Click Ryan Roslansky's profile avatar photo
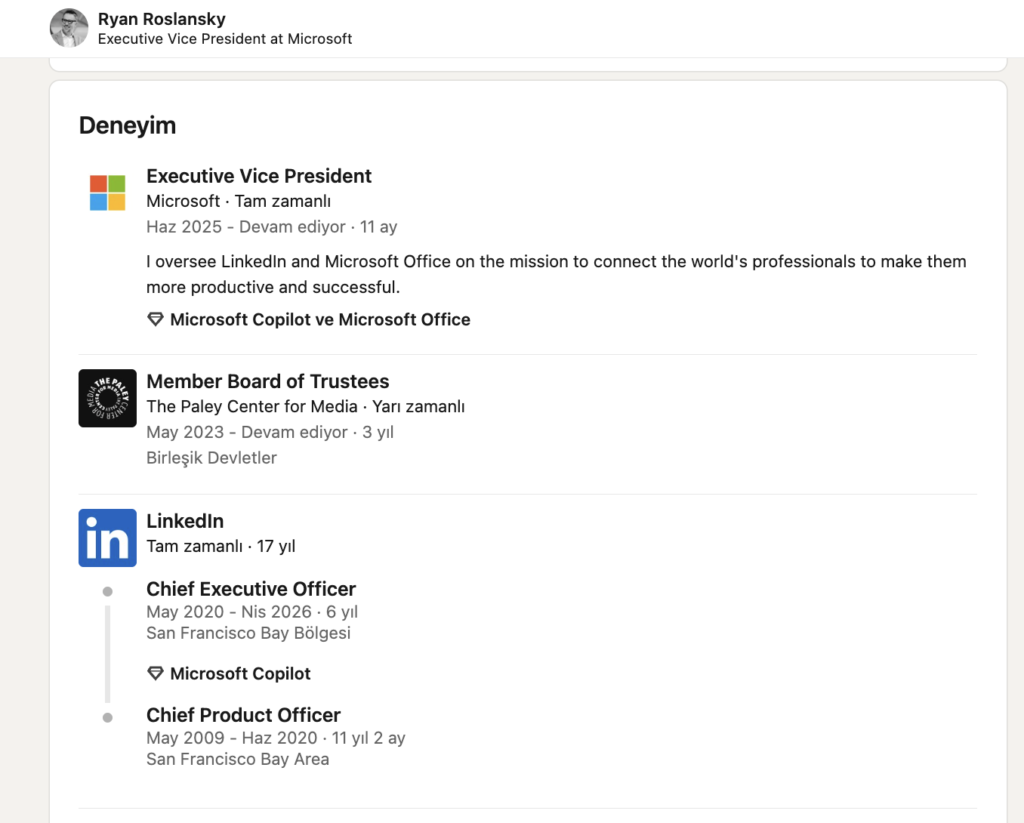The width and height of the screenshot is (1024, 823). tap(69, 28)
